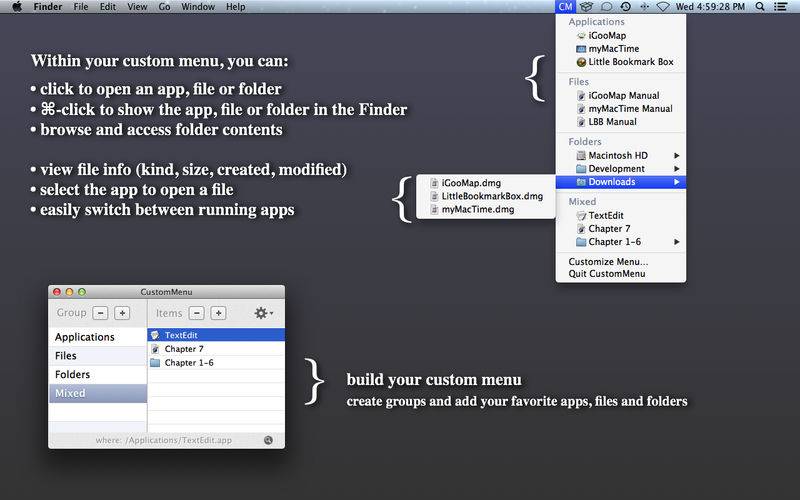Select Chapter 1-6 row in Items list
The width and height of the screenshot is (800, 500).
click(x=216, y=362)
